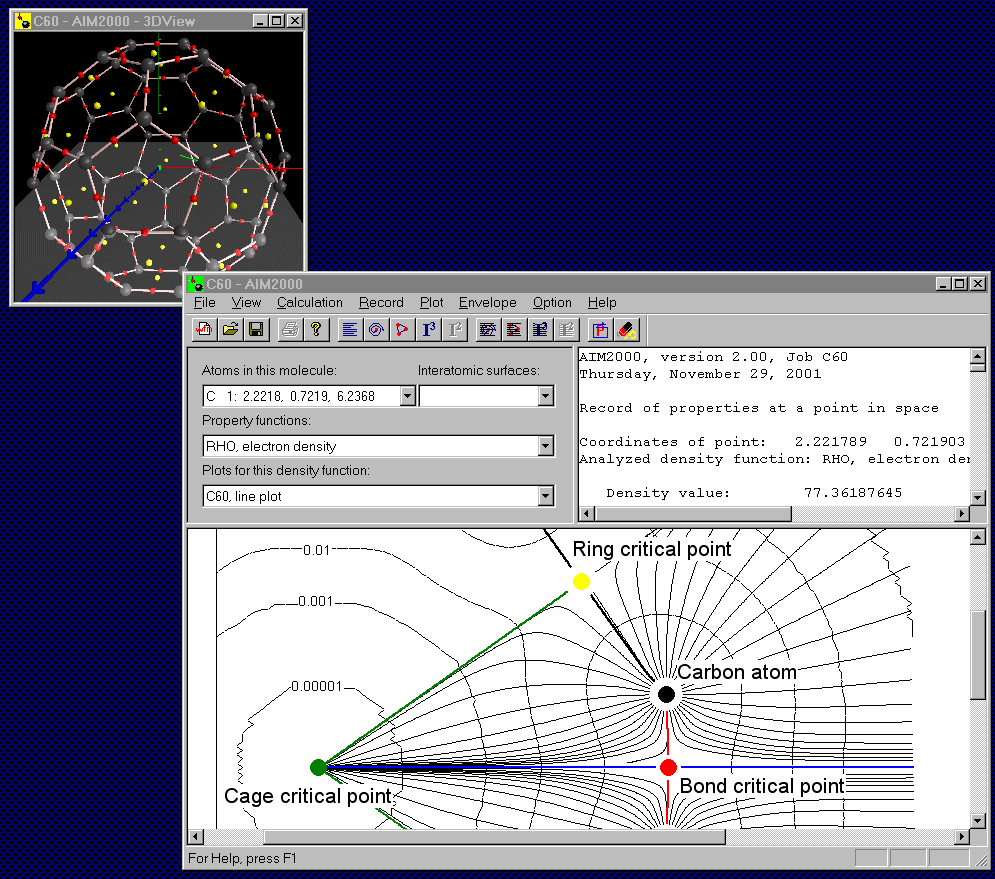The width and height of the screenshot is (995, 879).
Task: Click the record pane scroll right arrow
Action: tap(963, 513)
